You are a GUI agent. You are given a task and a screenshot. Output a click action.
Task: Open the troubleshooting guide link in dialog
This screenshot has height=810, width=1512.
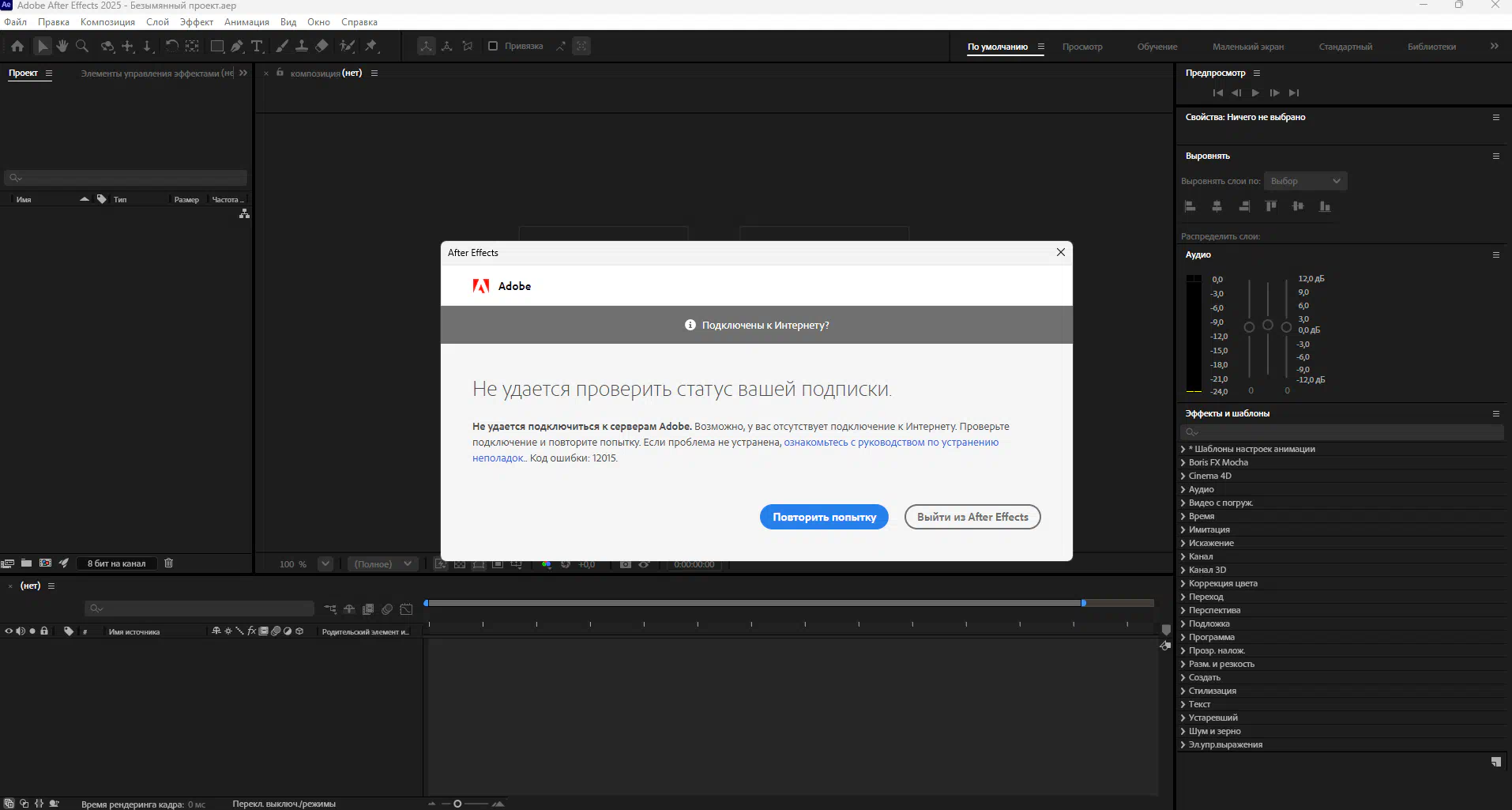pyautogui.click(x=891, y=443)
